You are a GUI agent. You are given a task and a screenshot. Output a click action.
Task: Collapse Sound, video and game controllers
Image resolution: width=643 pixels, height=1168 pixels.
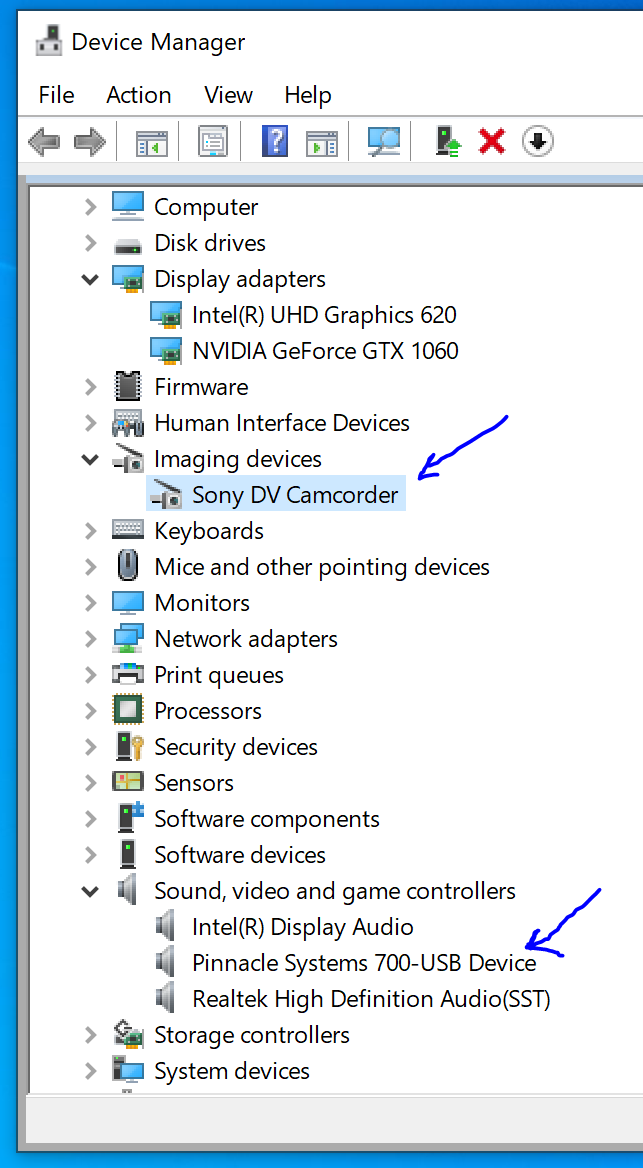pyautogui.click(x=91, y=891)
